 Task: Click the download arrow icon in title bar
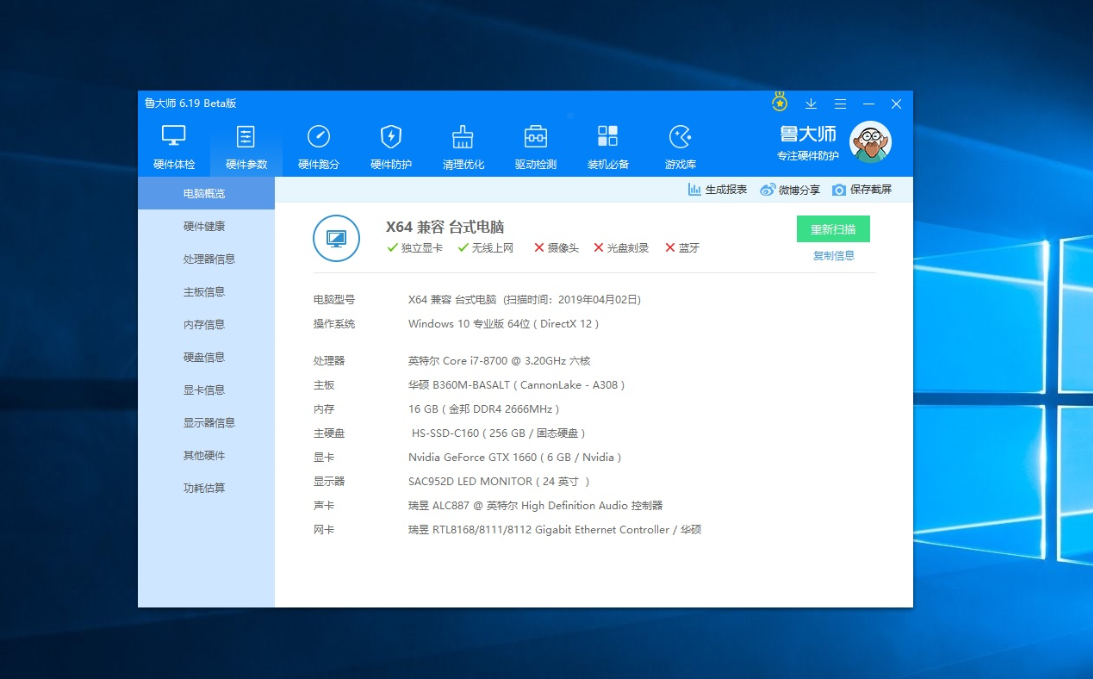pyautogui.click(x=811, y=104)
